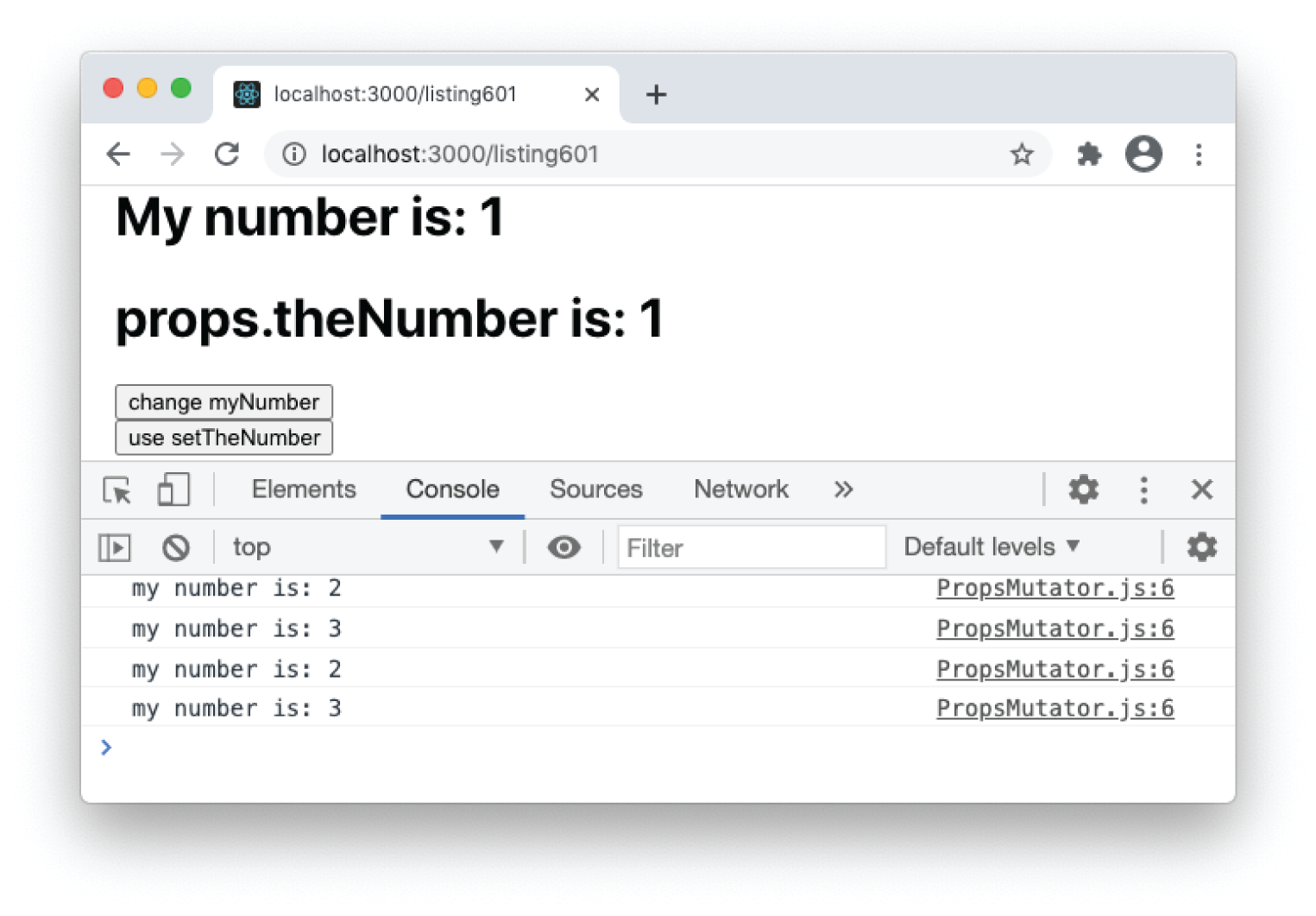The height and width of the screenshot is (916, 1316).
Task: Open DevTools settings gear
Action: pos(1083,490)
